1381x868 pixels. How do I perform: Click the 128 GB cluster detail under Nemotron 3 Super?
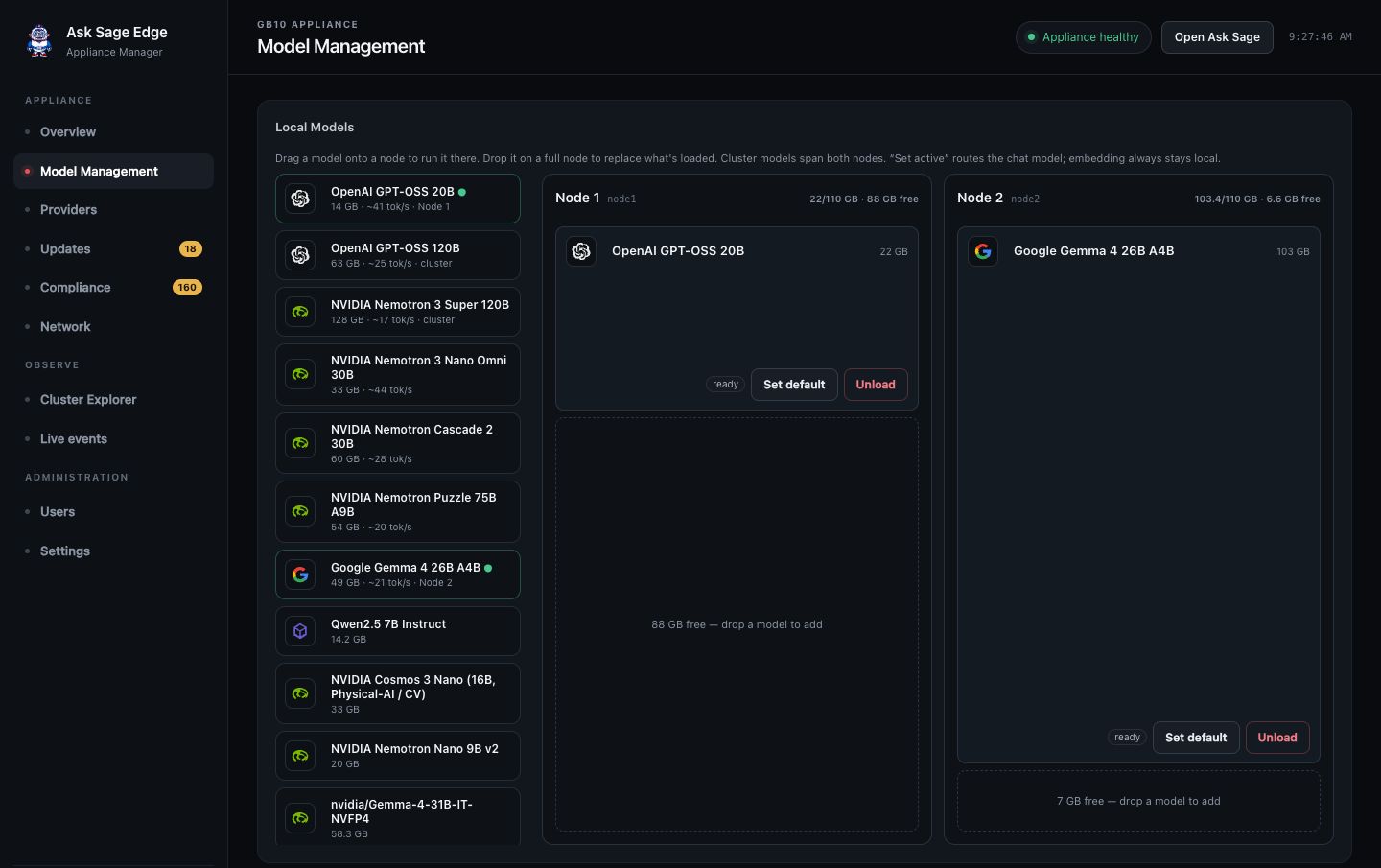393,320
